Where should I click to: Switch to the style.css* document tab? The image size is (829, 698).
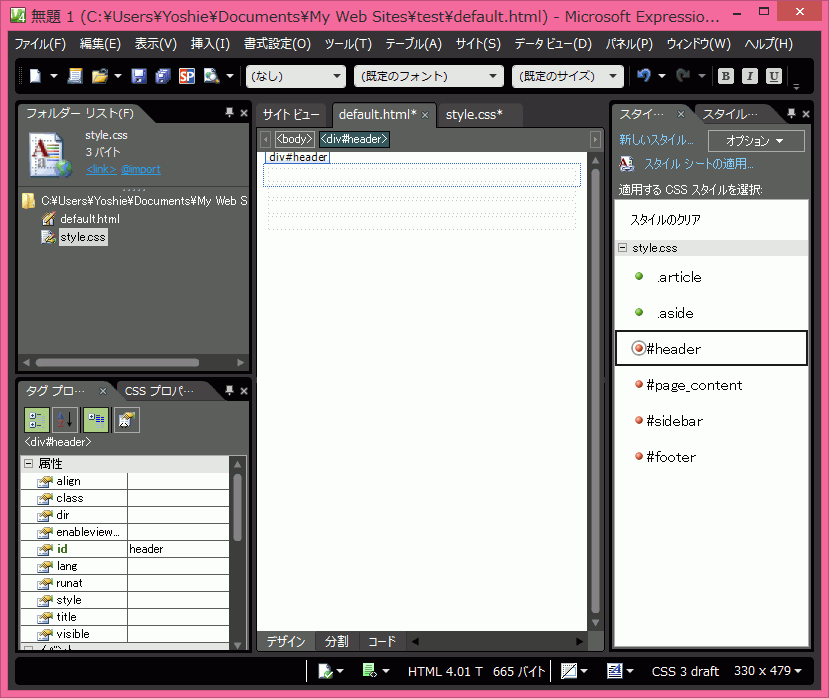coord(474,114)
